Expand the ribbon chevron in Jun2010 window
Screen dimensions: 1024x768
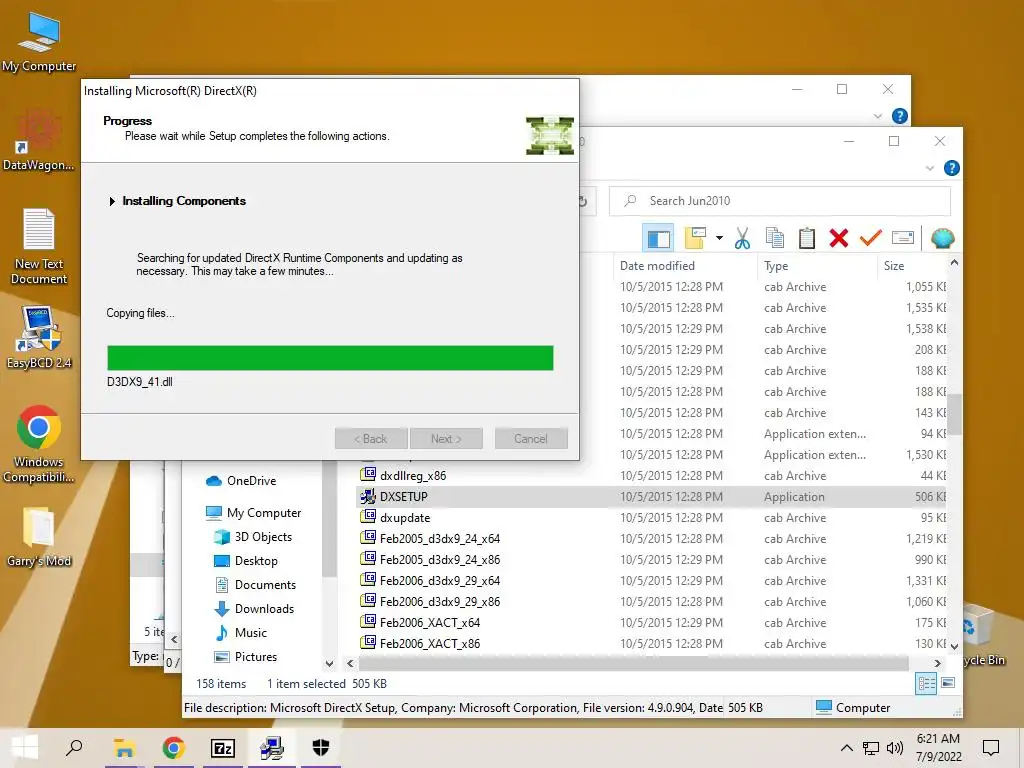click(929, 168)
